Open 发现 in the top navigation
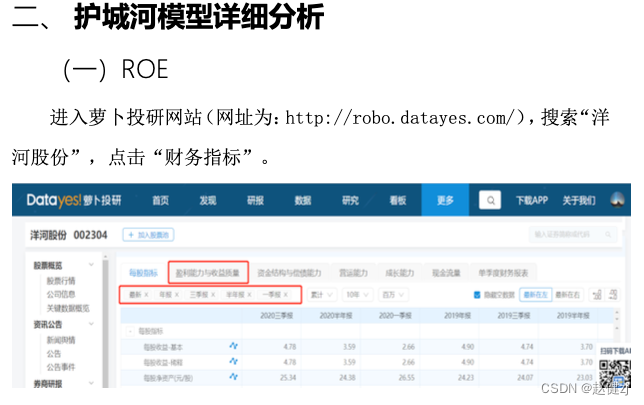644x405 pixels. coord(208,200)
